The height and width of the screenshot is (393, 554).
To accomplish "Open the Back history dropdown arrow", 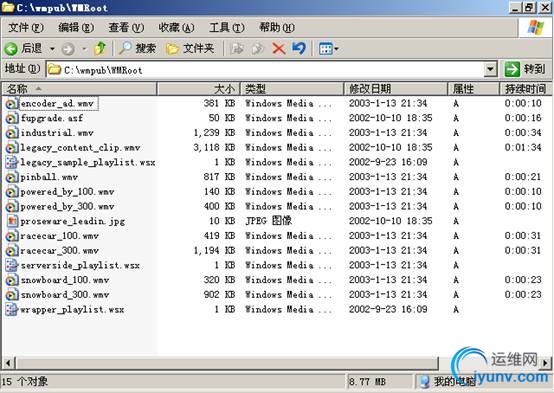I will pos(52,48).
